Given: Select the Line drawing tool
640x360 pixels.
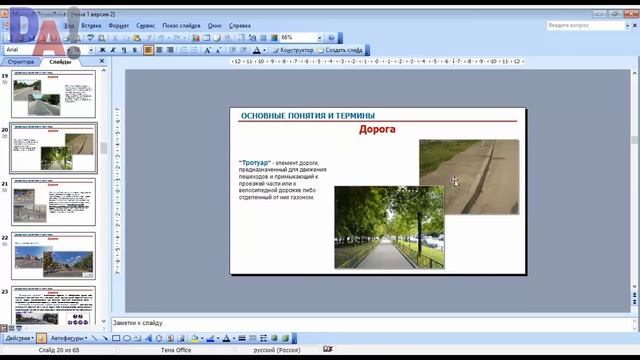Looking at the screenshot, I should (94, 338).
